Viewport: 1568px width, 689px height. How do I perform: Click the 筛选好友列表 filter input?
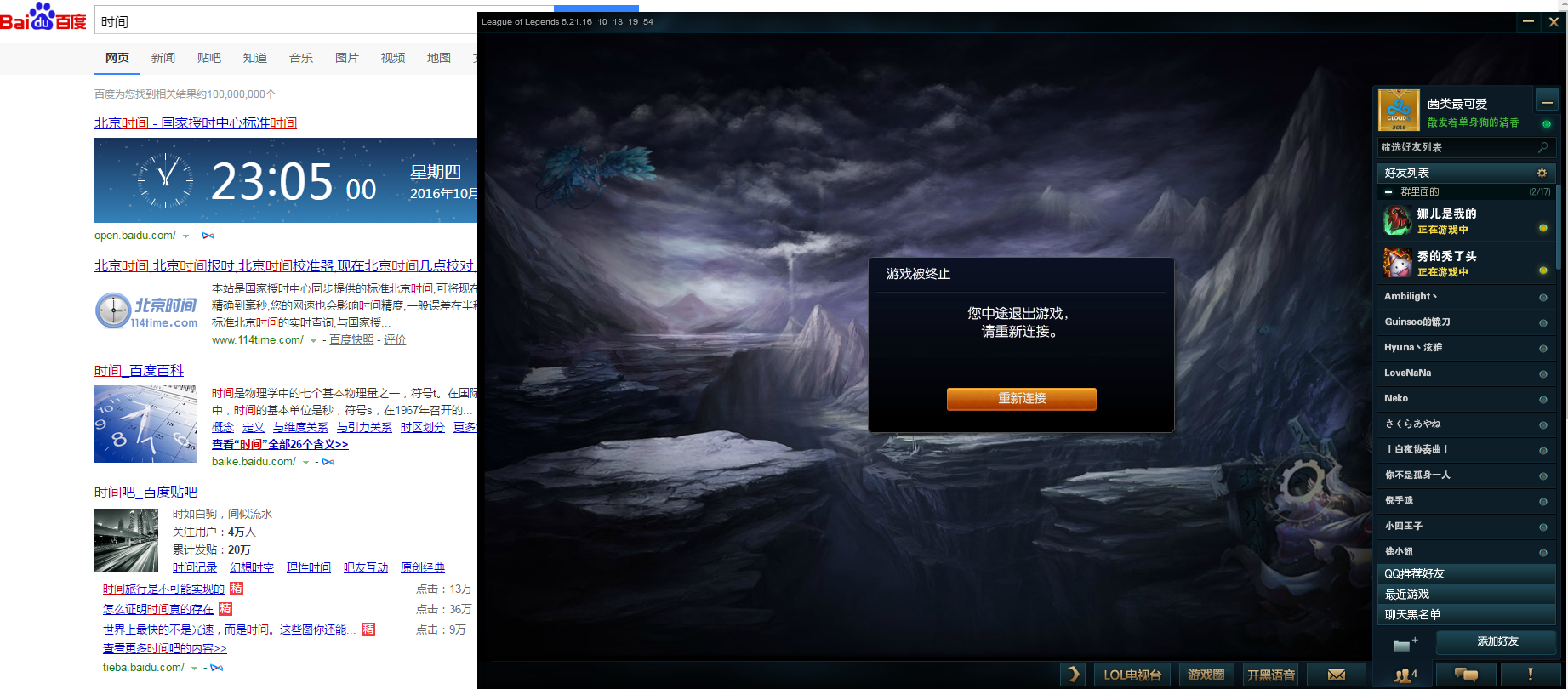pos(1454,147)
